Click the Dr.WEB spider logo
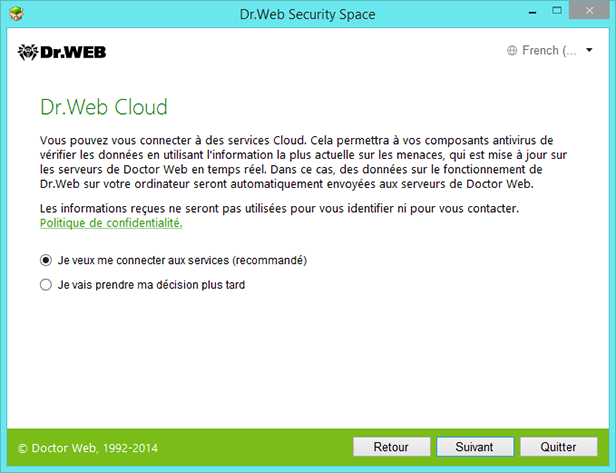 tap(62, 52)
